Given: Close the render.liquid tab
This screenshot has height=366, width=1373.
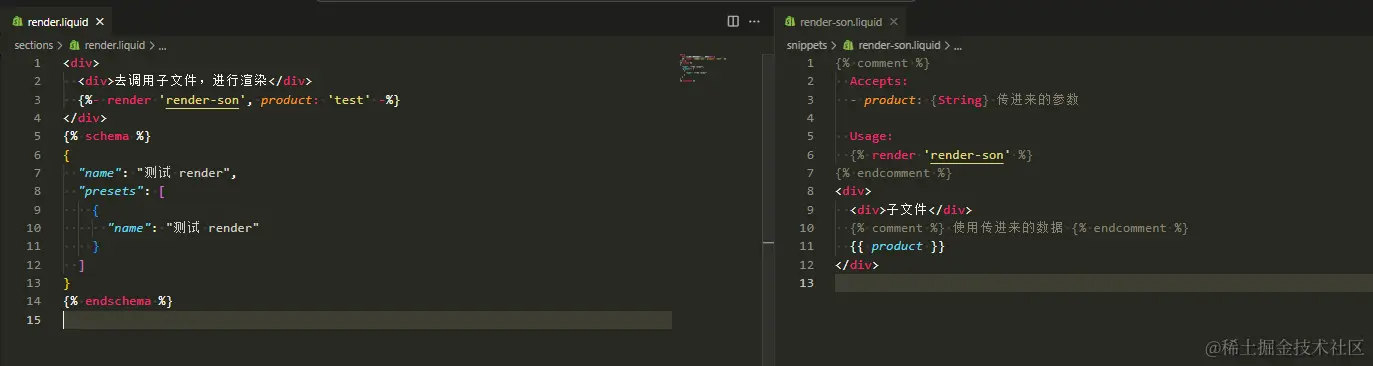Looking at the screenshot, I should [x=100, y=21].
